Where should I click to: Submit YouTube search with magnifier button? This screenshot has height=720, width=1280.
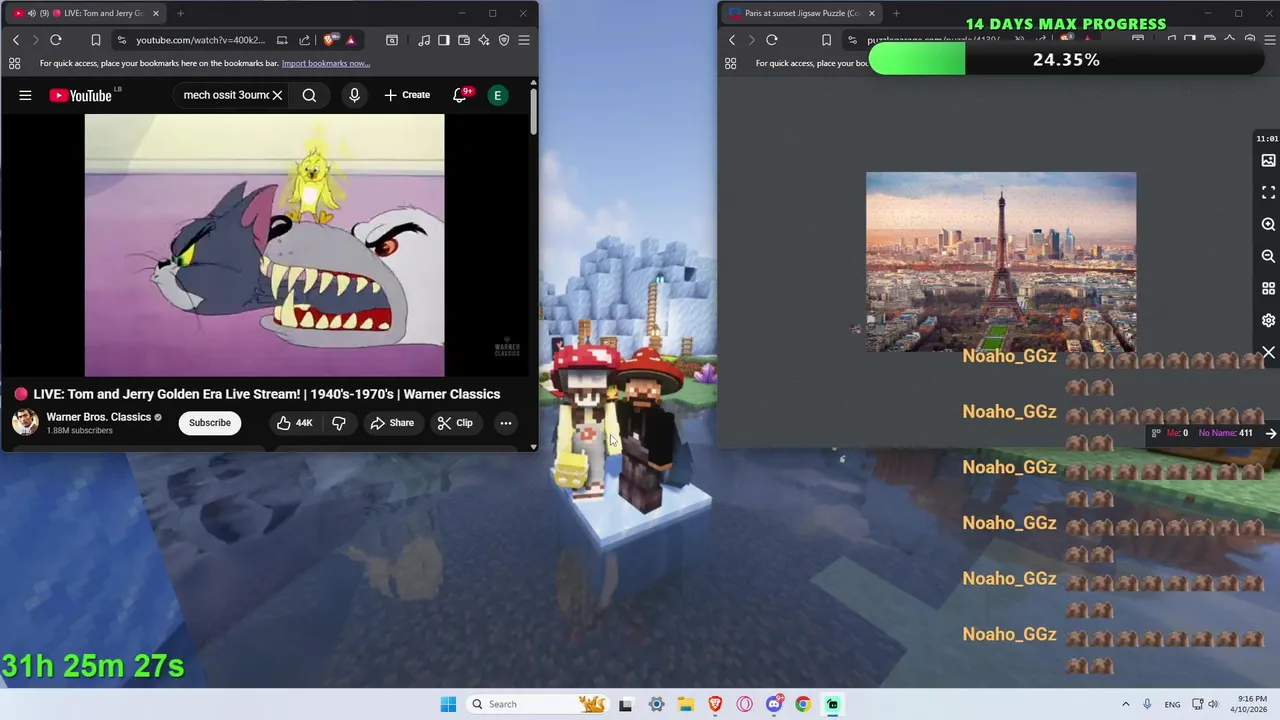(x=309, y=95)
